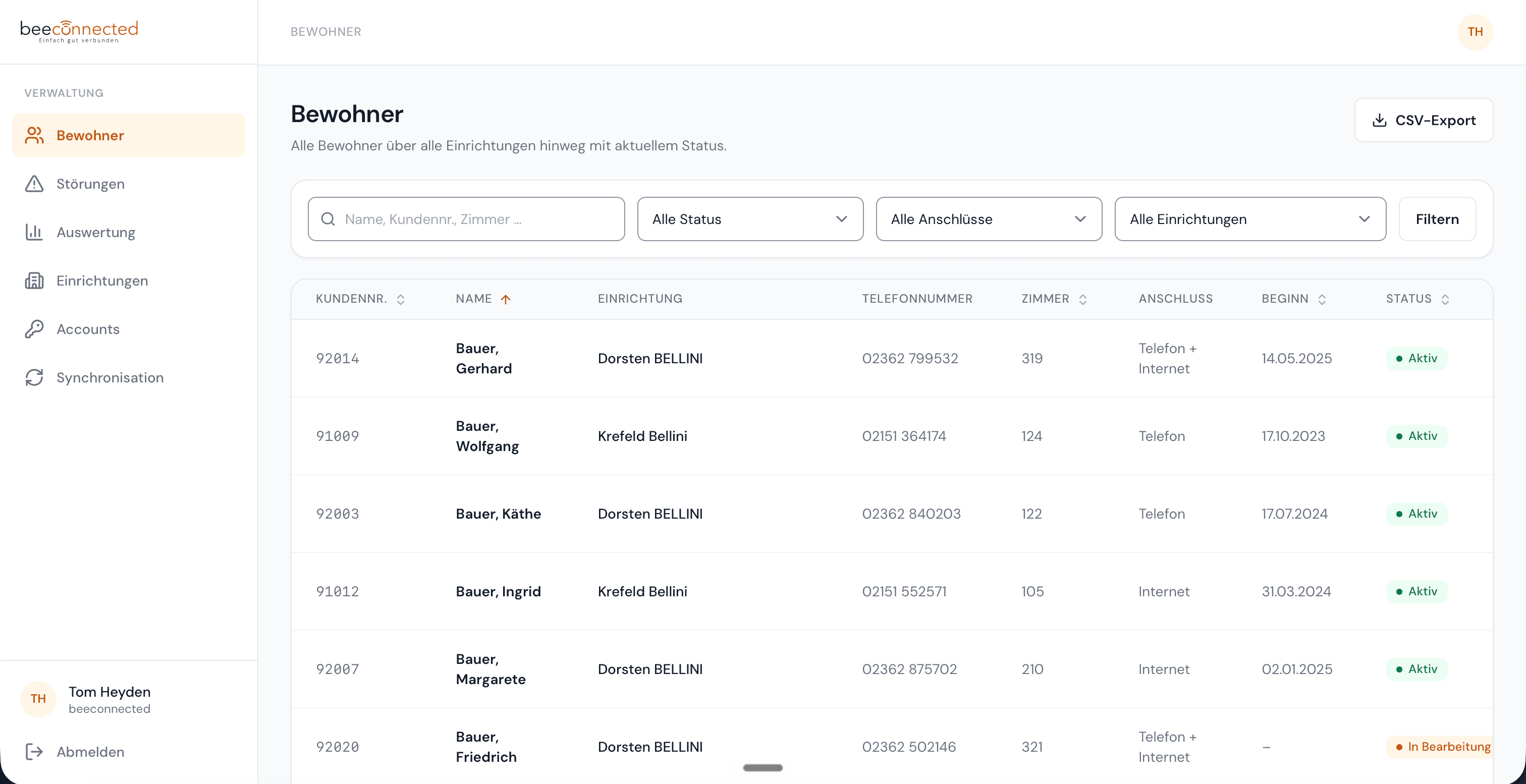The image size is (1526, 784).
Task: Open the Alle Status dropdown
Action: (x=750, y=219)
